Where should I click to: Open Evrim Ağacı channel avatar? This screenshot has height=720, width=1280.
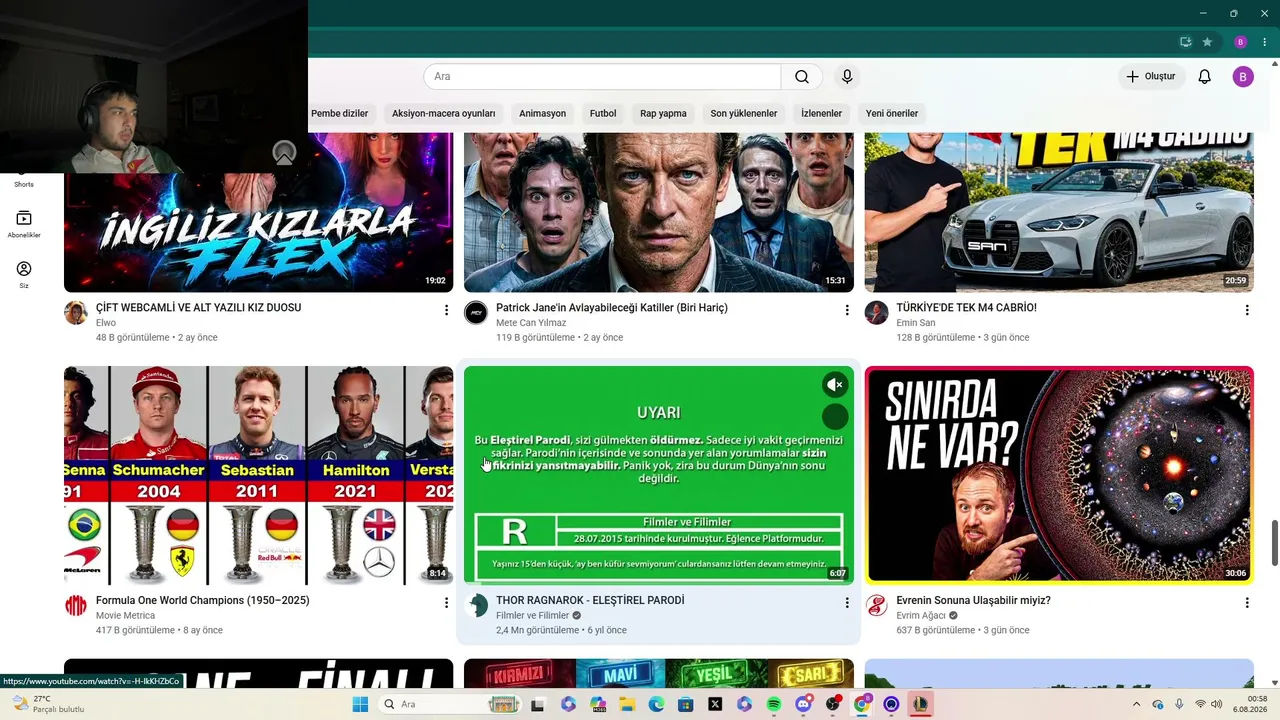[877, 606]
